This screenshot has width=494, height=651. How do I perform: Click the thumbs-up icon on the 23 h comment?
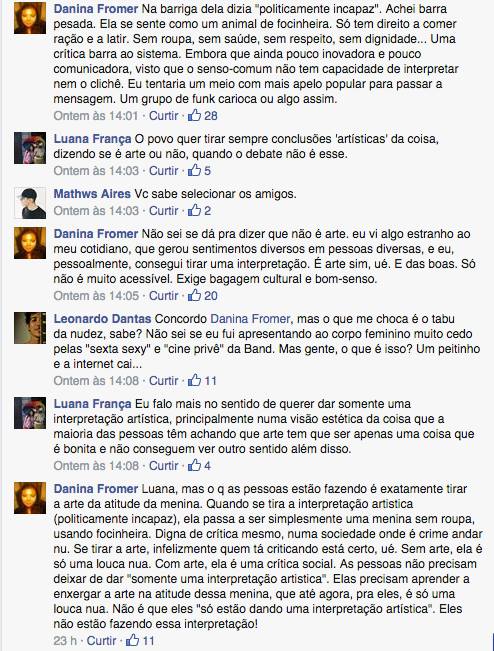pyautogui.click(x=132, y=640)
